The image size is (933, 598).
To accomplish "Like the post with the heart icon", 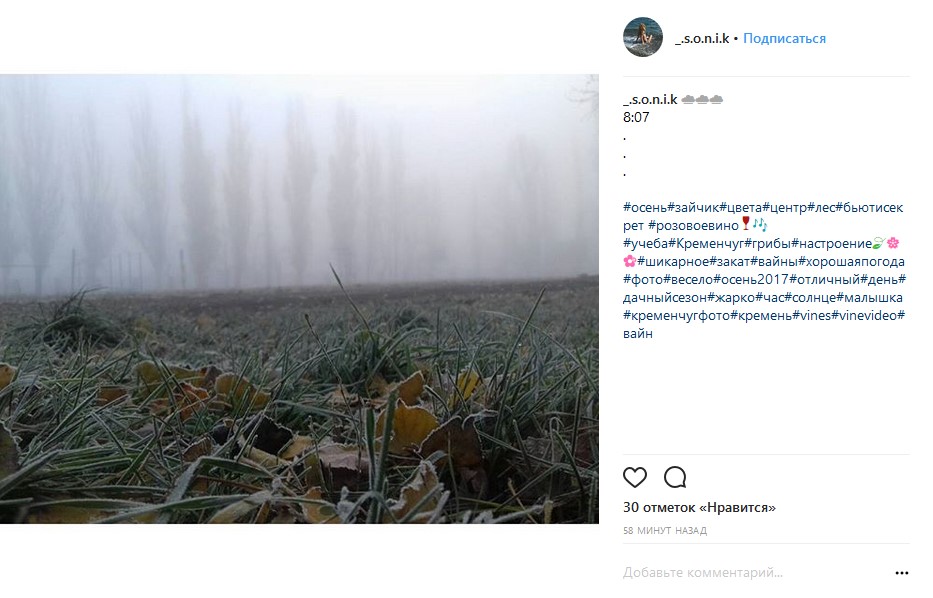I will coord(635,477).
